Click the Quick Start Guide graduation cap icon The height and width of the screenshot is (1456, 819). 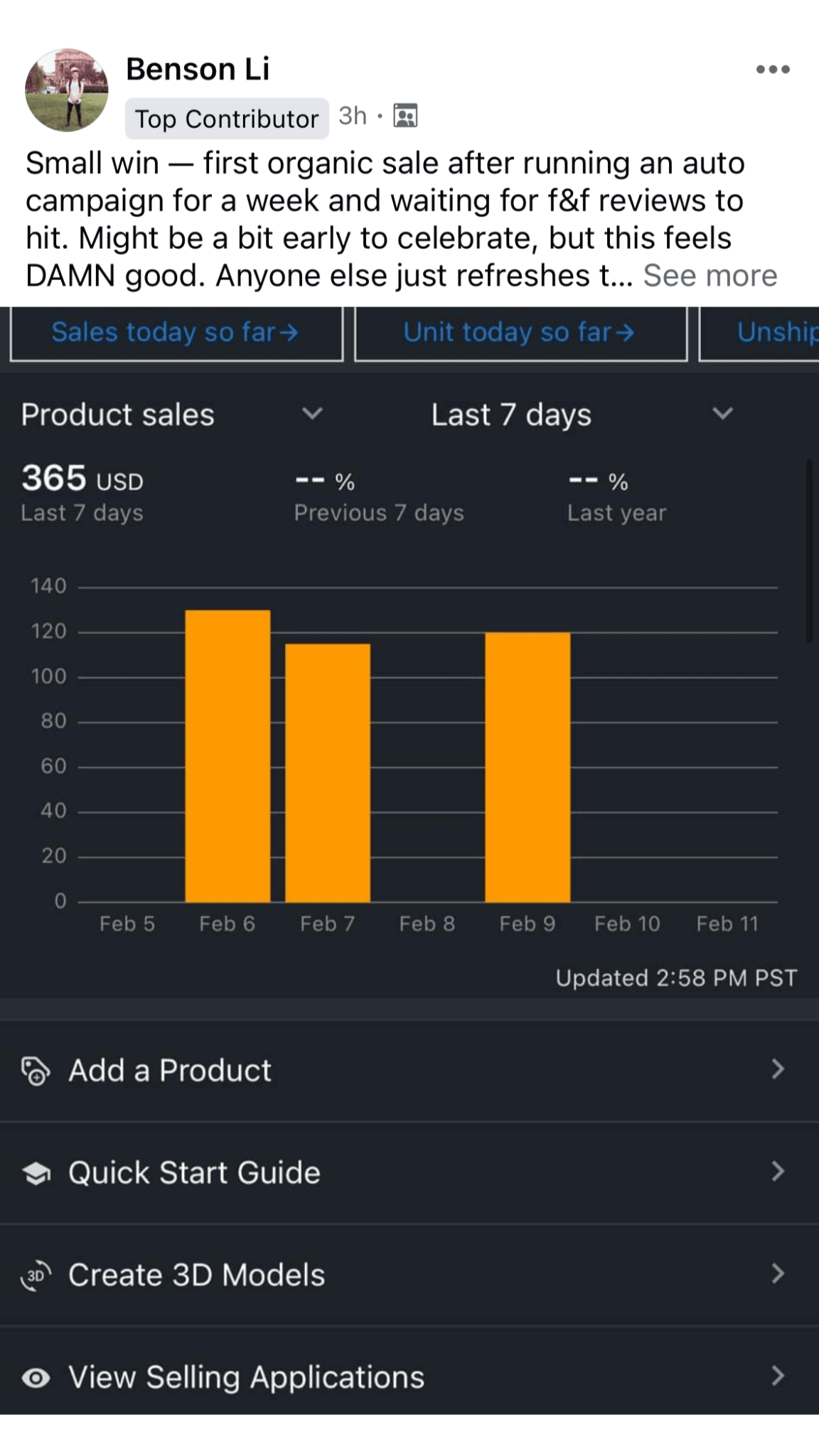click(x=36, y=1173)
